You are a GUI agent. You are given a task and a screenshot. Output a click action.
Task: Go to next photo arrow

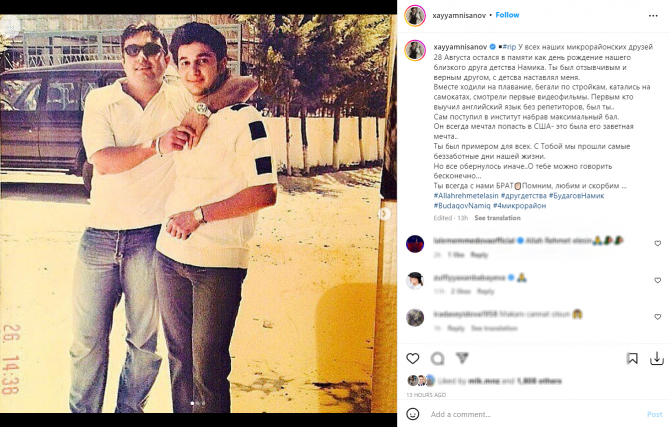384,214
